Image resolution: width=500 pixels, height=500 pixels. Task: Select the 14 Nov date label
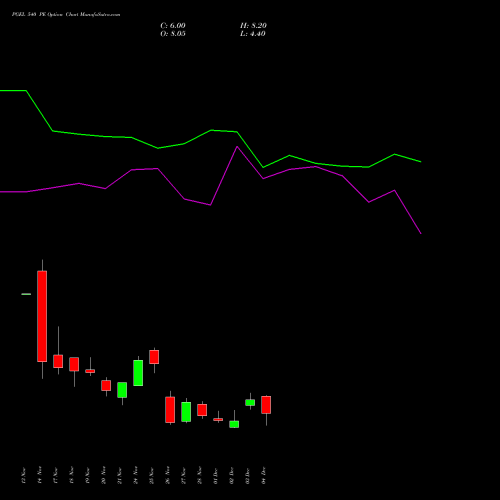pos(40,475)
